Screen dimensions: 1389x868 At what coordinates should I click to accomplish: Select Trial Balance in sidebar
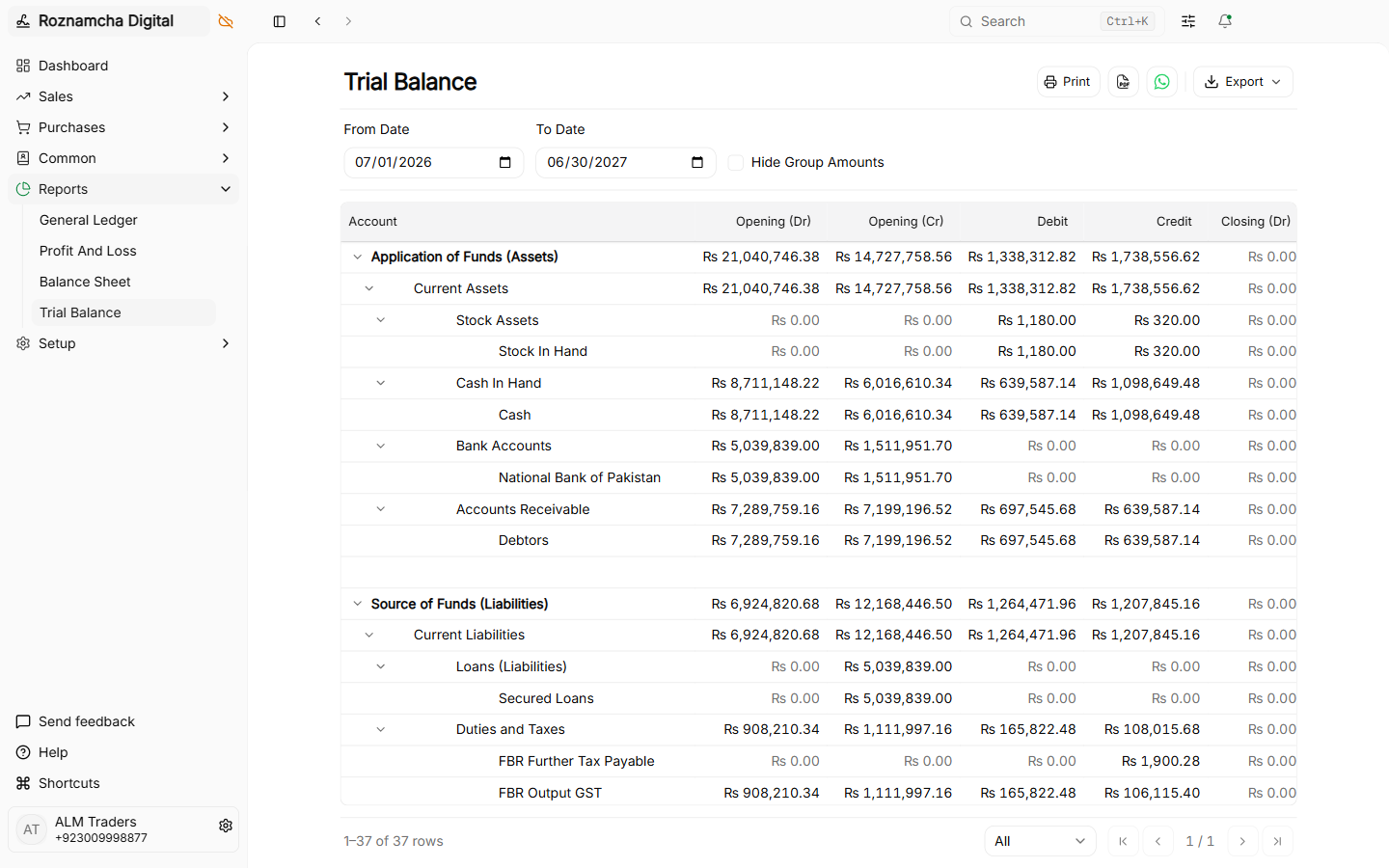tap(123, 312)
